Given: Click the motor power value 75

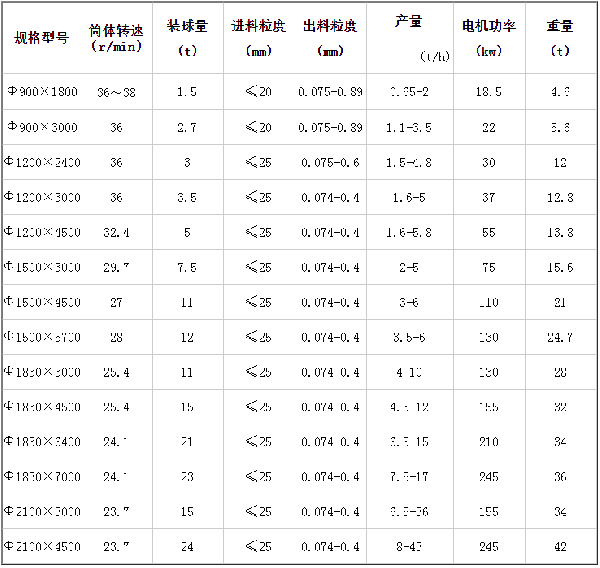Looking at the screenshot, I should 489,267.
